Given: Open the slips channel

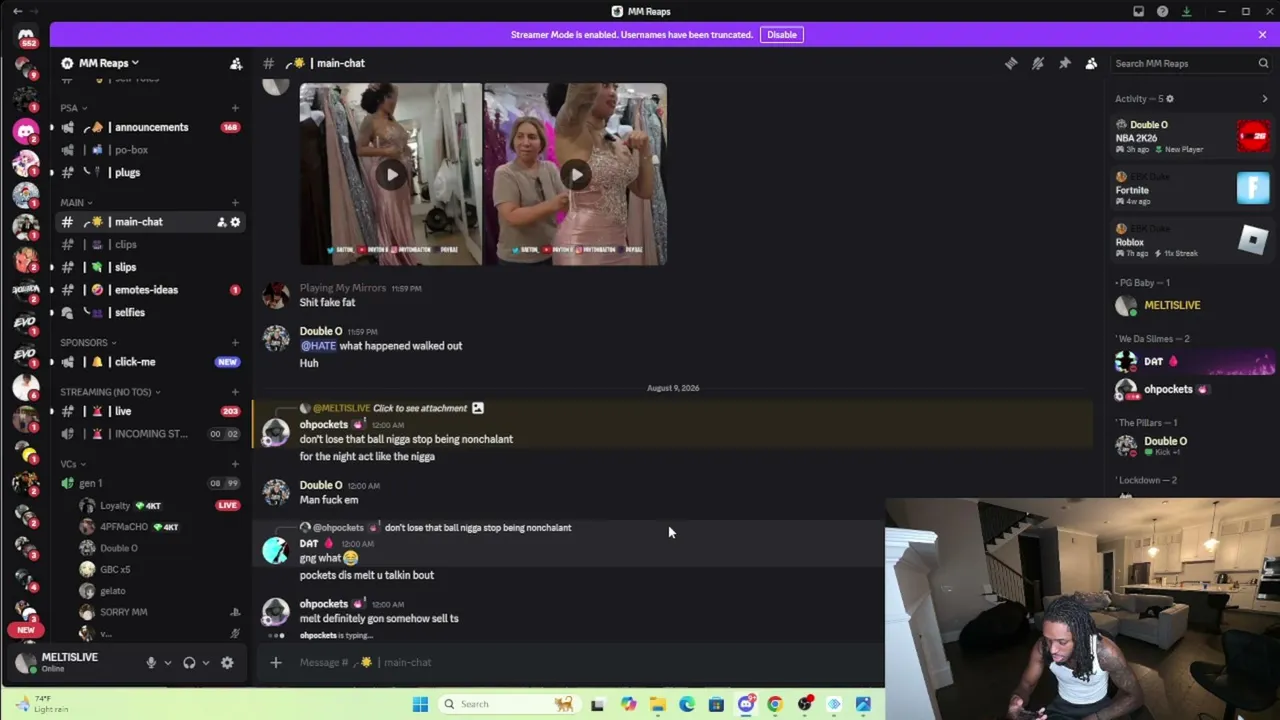Looking at the screenshot, I should (x=150, y=267).
